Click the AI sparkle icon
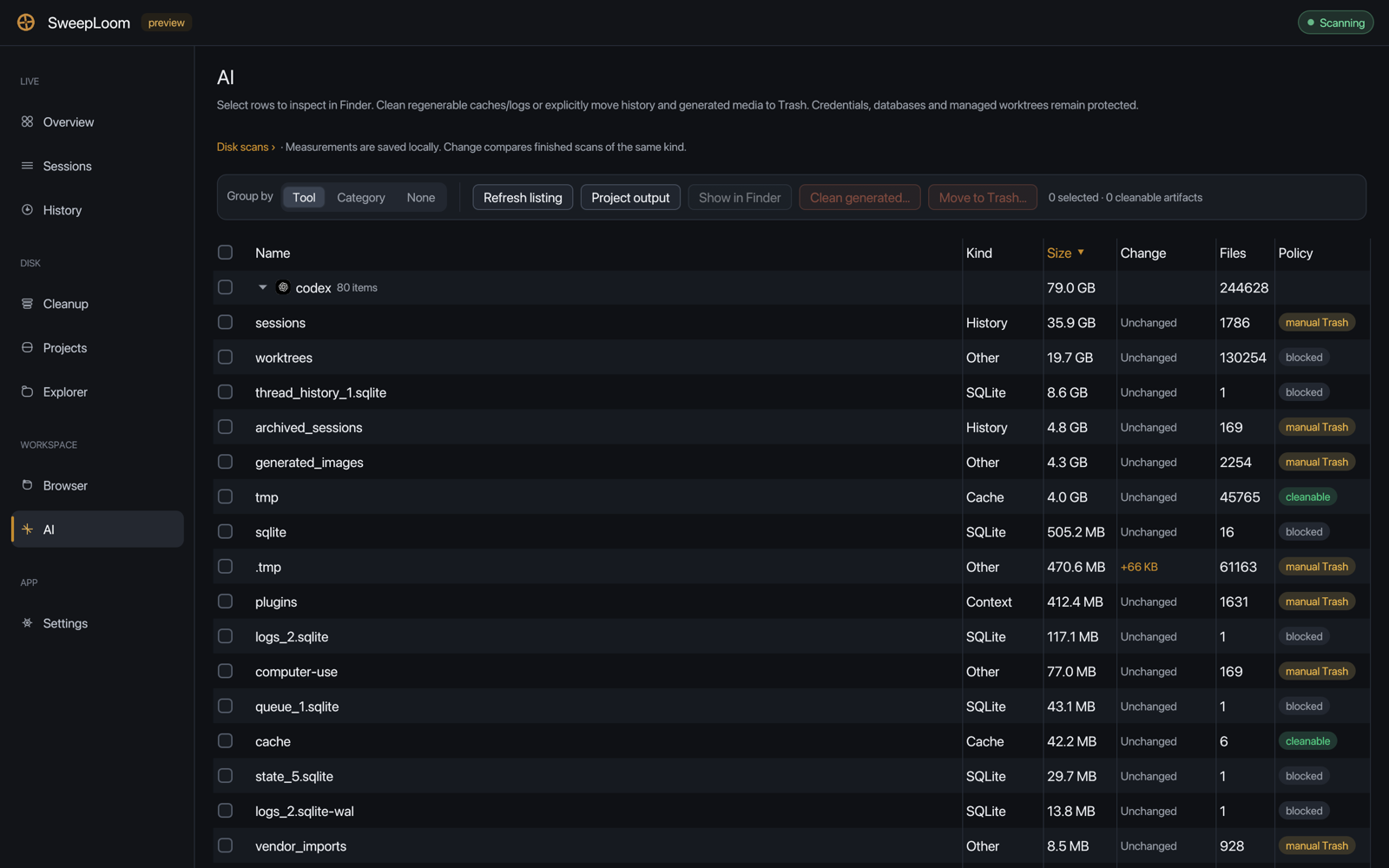 tap(27, 529)
